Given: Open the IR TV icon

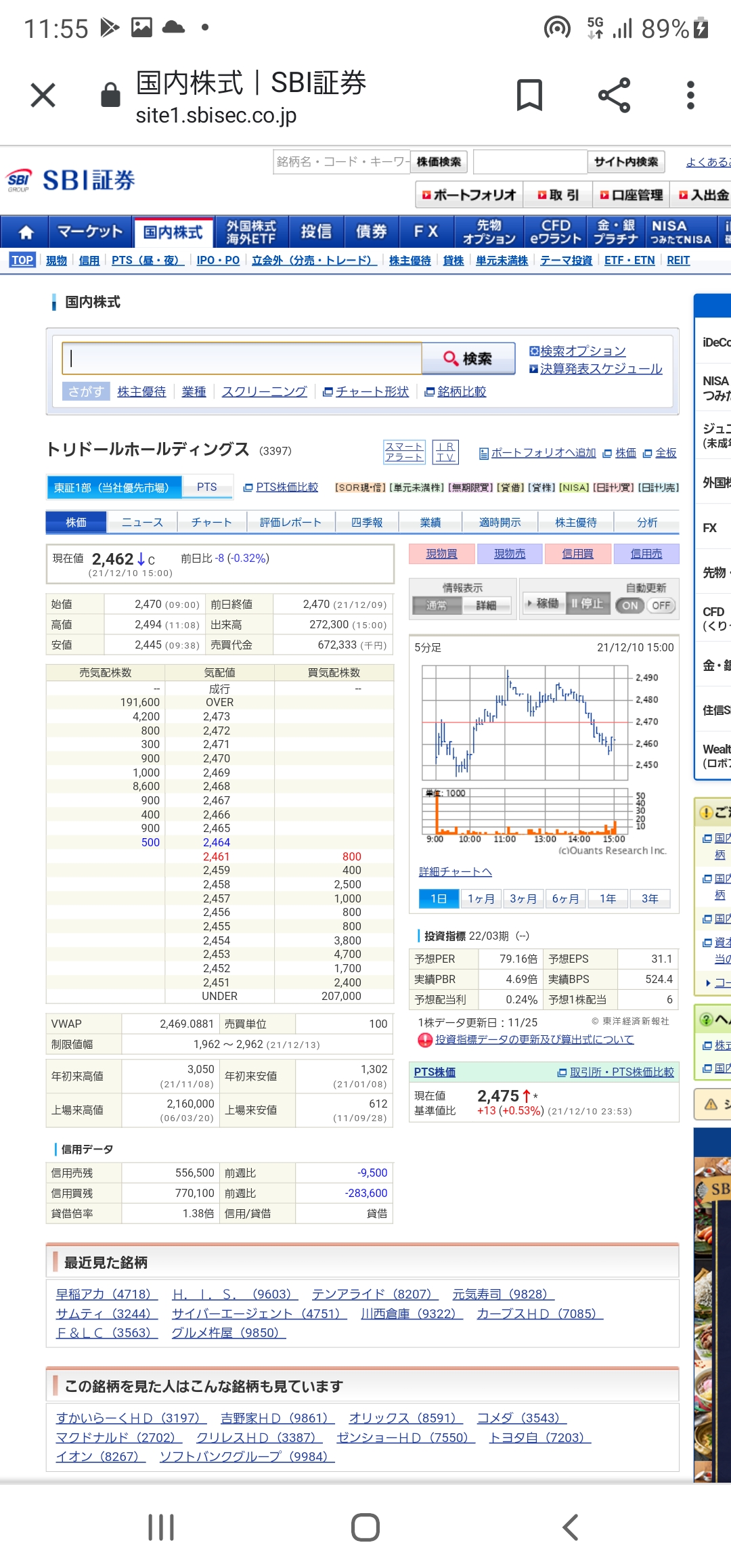Looking at the screenshot, I should pyautogui.click(x=445, y=452).
